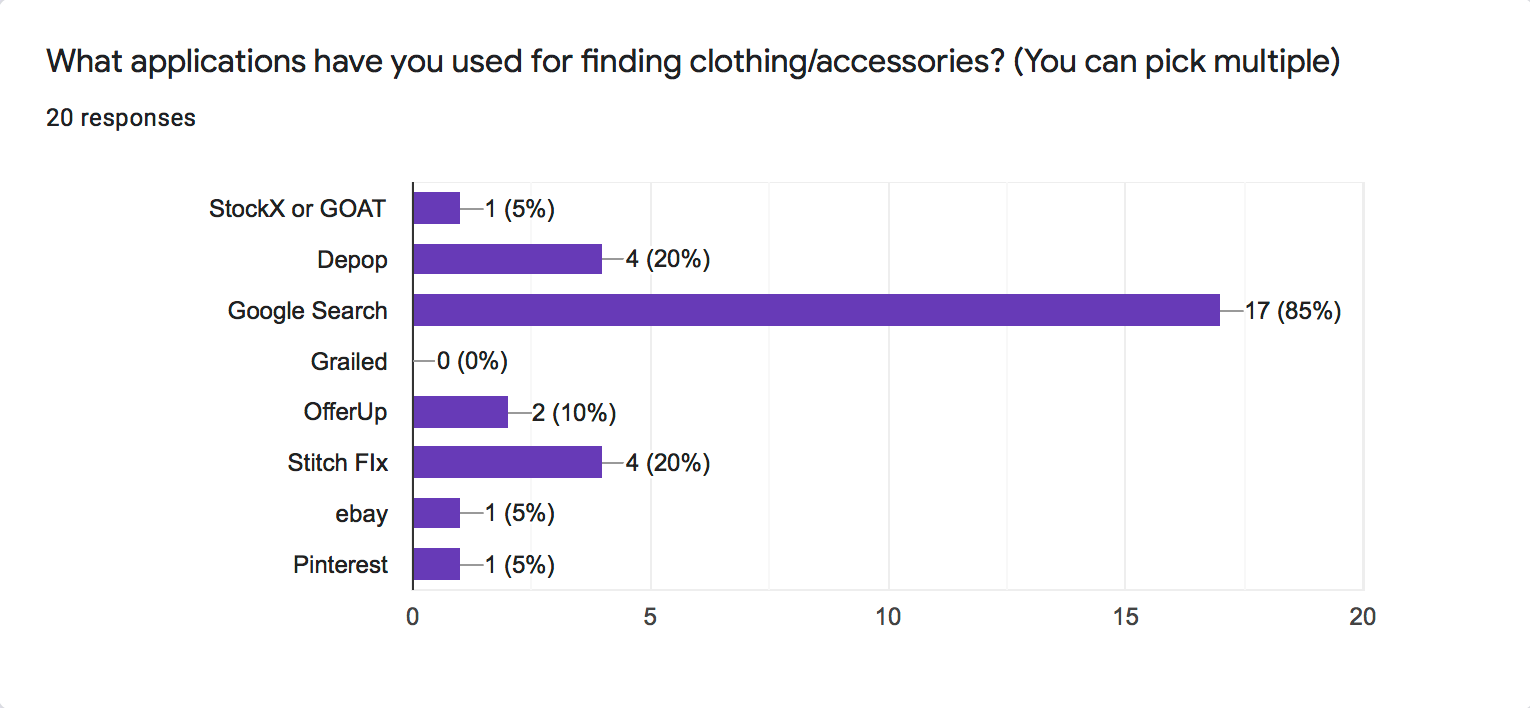Click the Depop bar in chart
Image resolution: width=1530 pixels, height=708 pixels.
pyautogui.click(x=507, y=259)
